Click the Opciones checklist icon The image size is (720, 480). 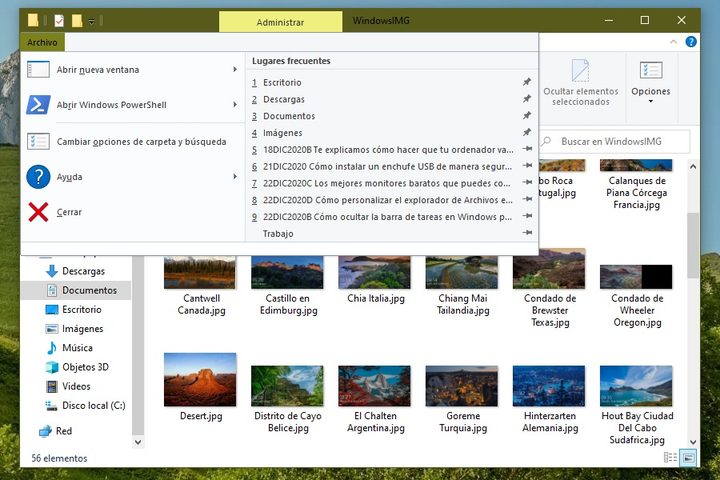tap(651, 70)
